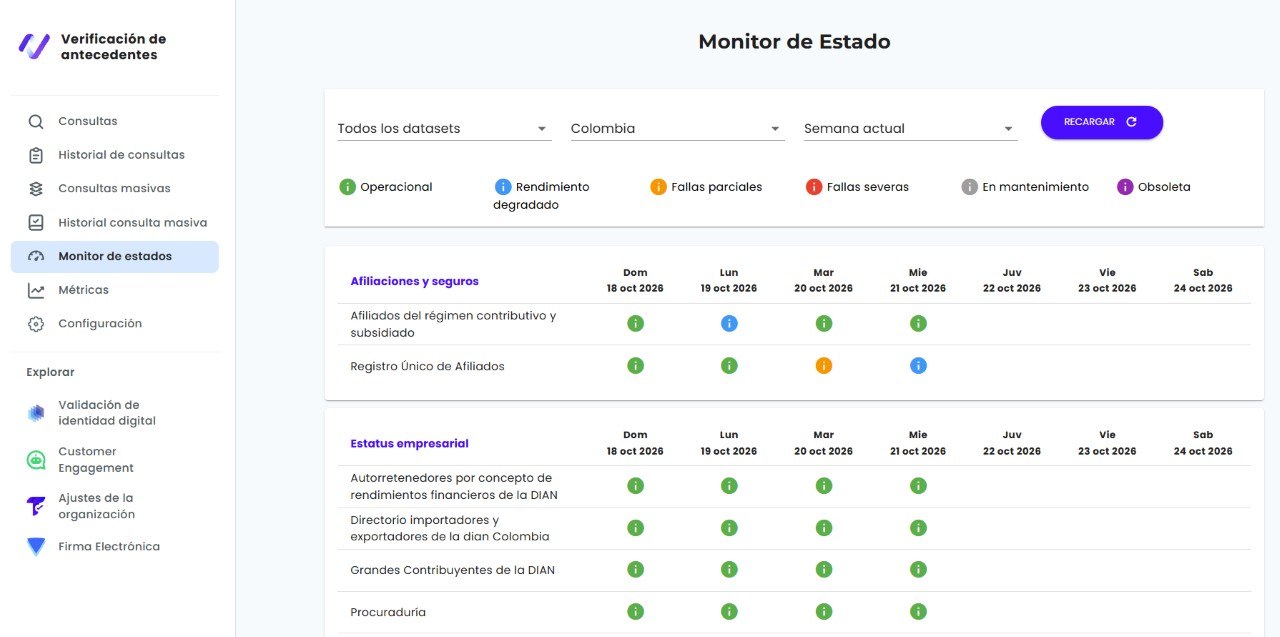The height and width of the screenshot is (637, 1280).
Task: Open the Todos los datasets dropdown
Action: tap(444, 129)
